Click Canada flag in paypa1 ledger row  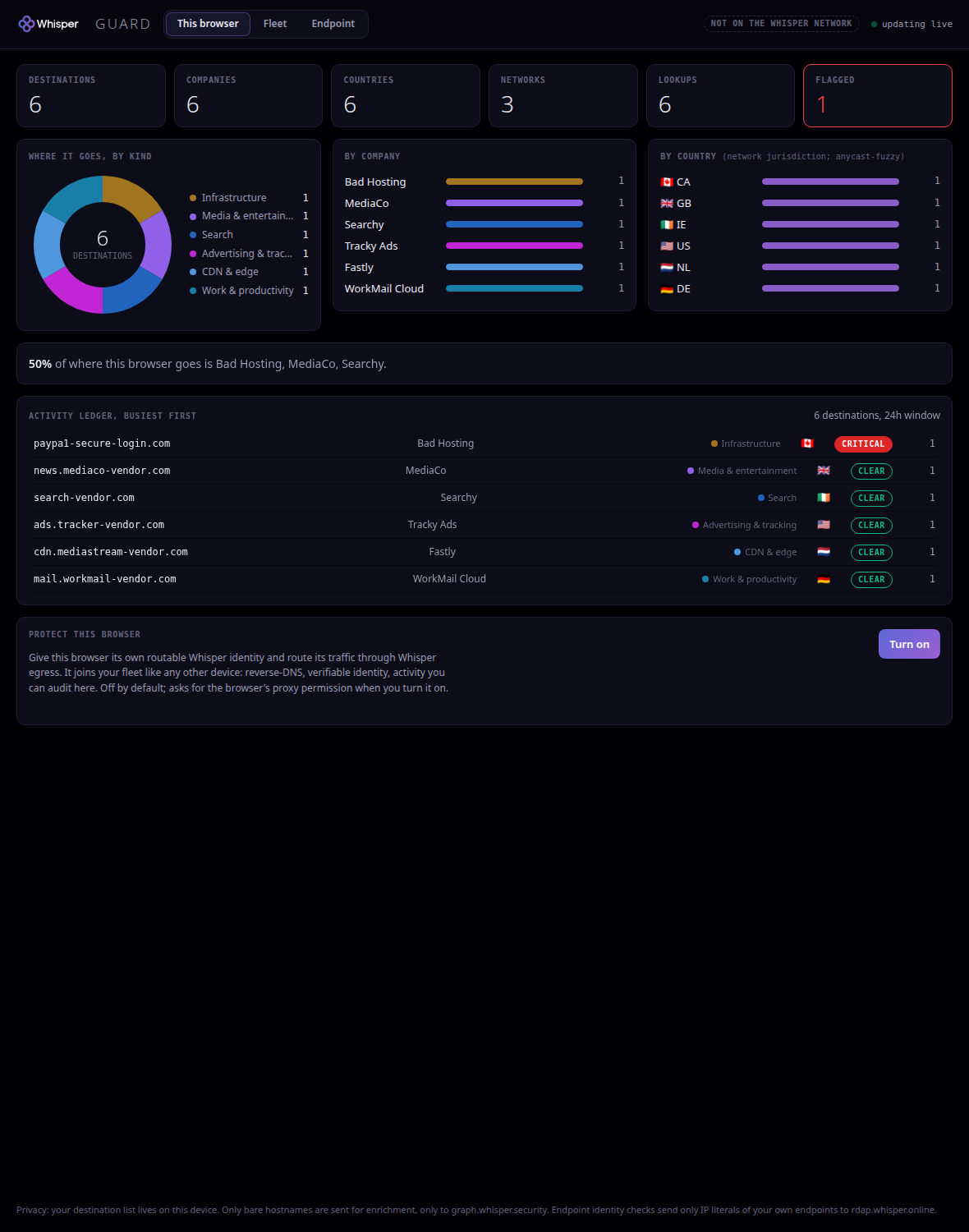pos(807,444)
